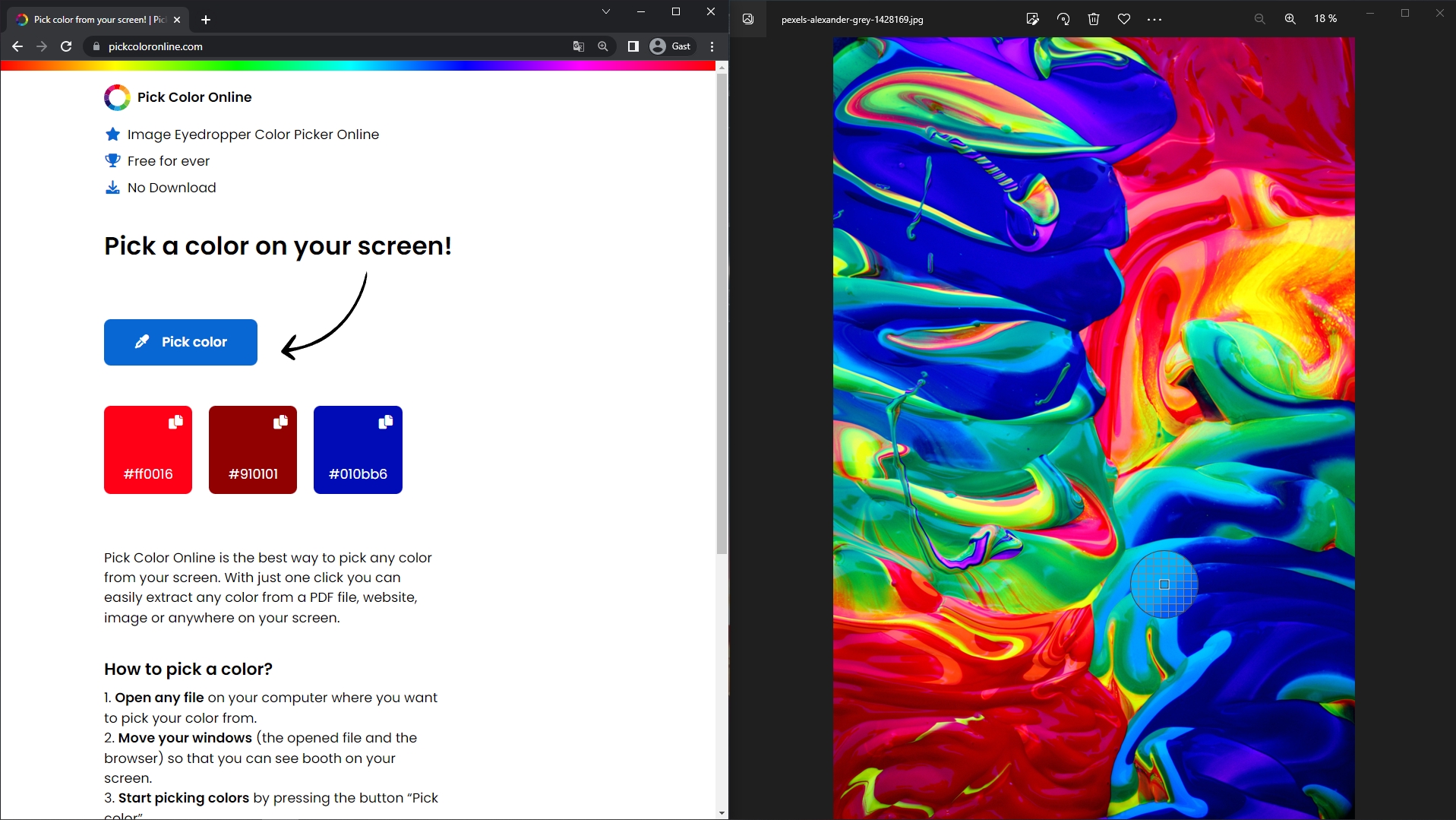
Task: Open the Gast profile menu
Action: pyautogui.click(x=671, y=46)
